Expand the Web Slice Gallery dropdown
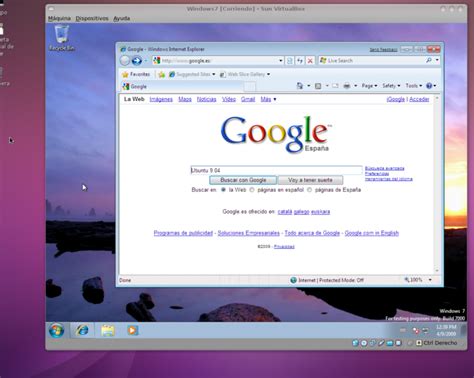474x378 pixels. [x=268, y=74]
